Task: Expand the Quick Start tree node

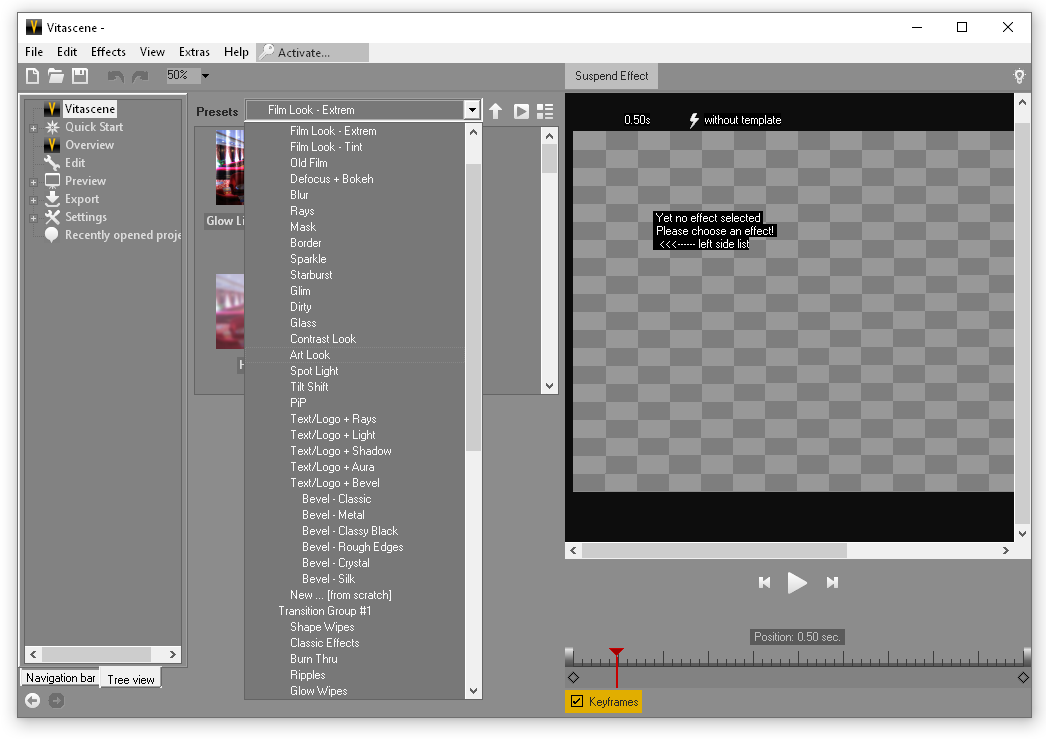Action: click(33, 128)
